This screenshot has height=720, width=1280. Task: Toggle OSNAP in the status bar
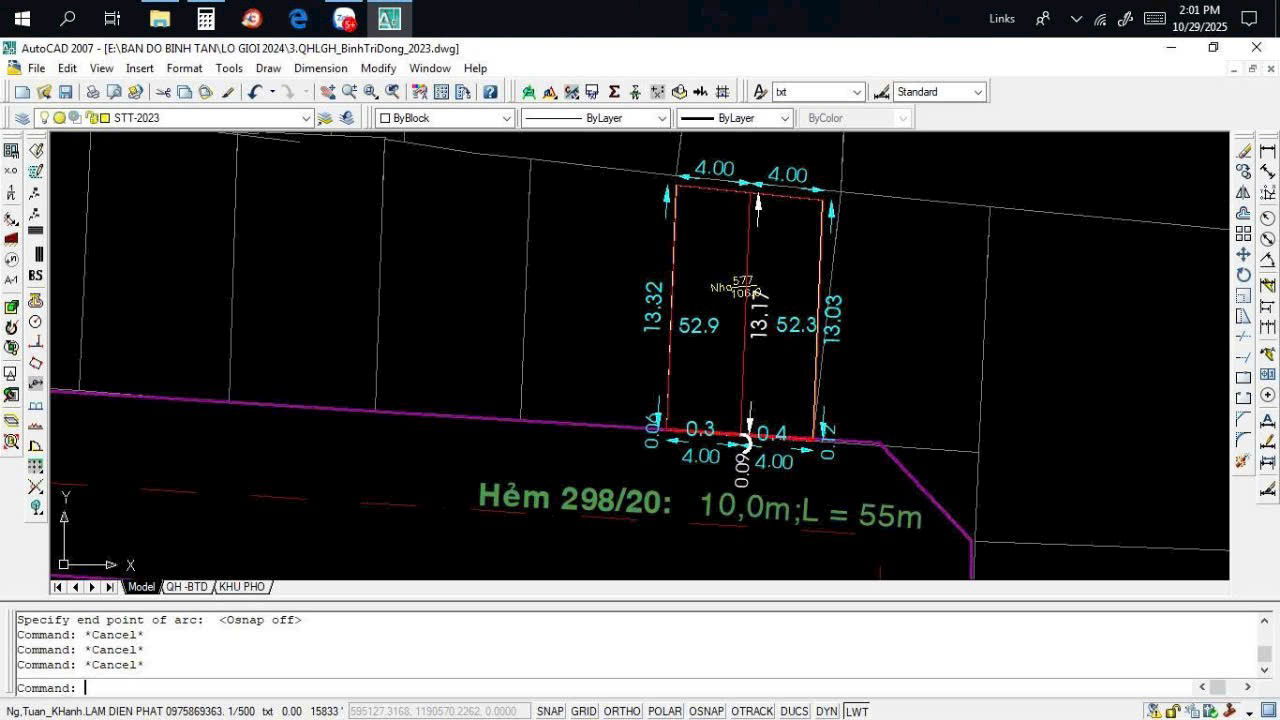point(706,711)
